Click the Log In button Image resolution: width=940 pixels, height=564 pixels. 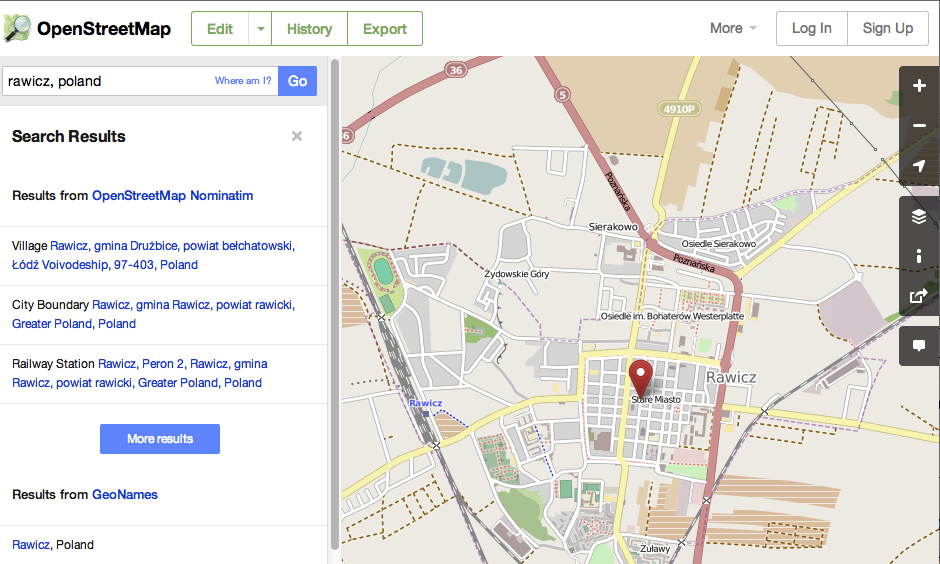click(812, 28)
